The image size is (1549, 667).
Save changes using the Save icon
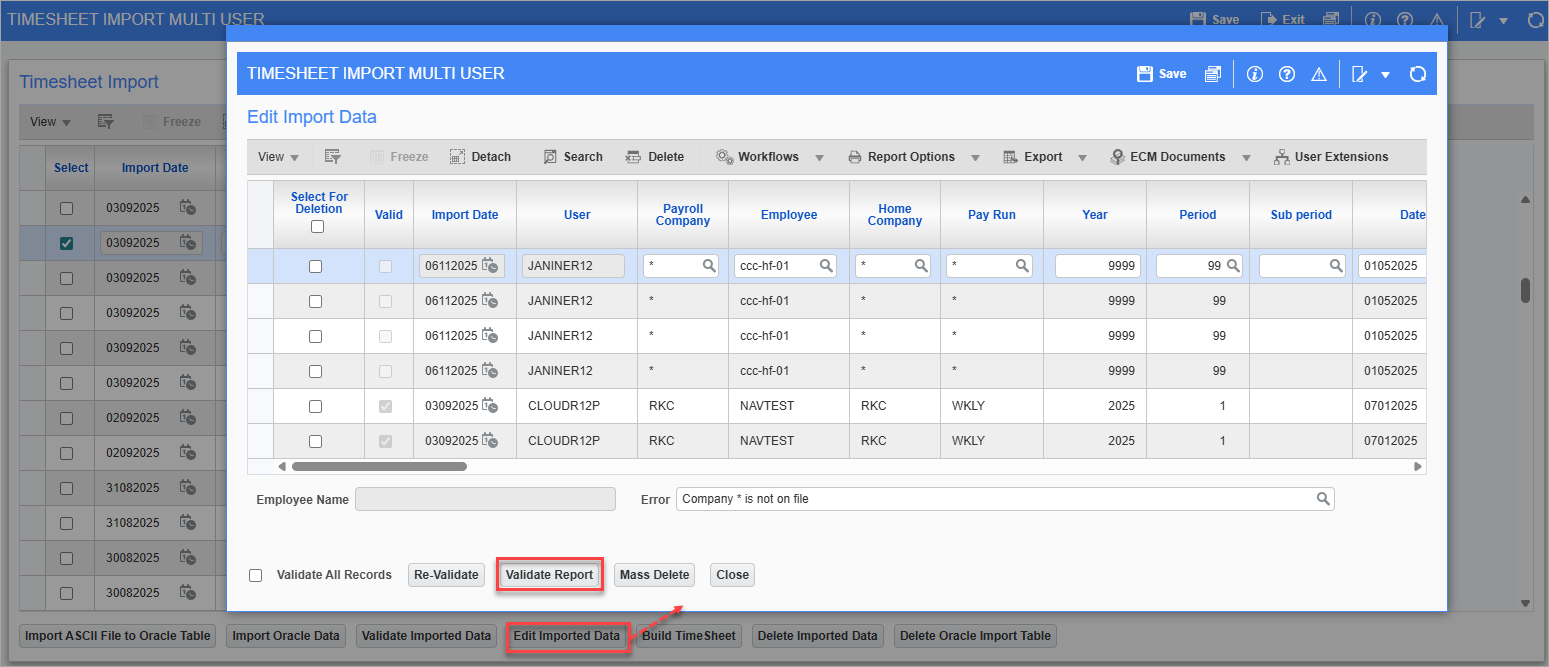(1159, 72)
